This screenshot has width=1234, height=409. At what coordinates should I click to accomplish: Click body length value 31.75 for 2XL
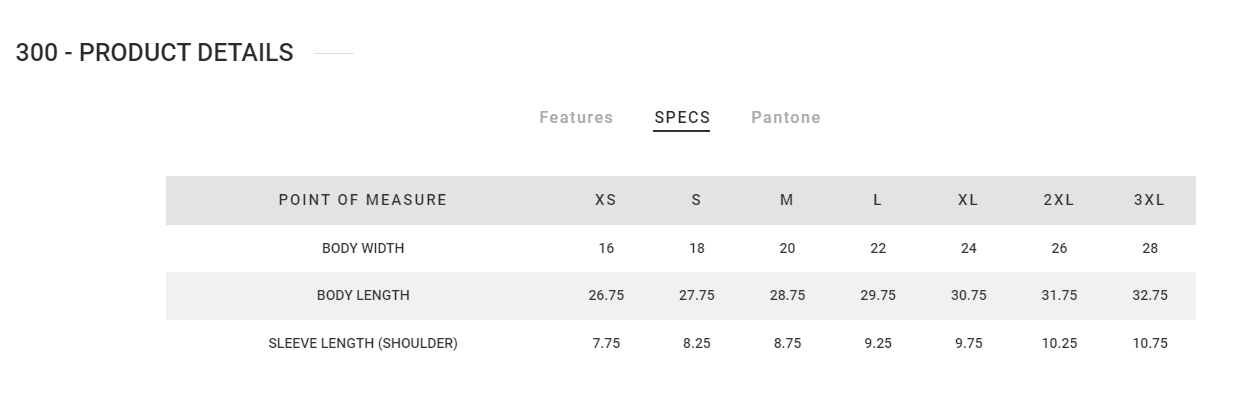coord(1058,296)
